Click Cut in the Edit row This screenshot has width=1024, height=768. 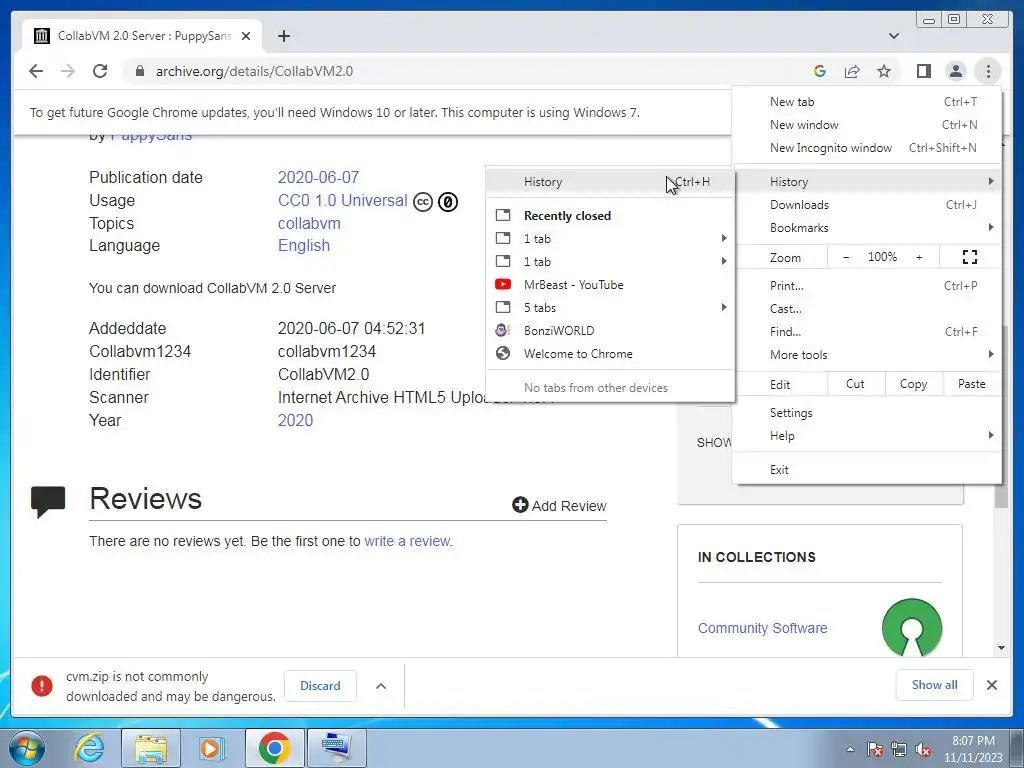pos(856,384)
